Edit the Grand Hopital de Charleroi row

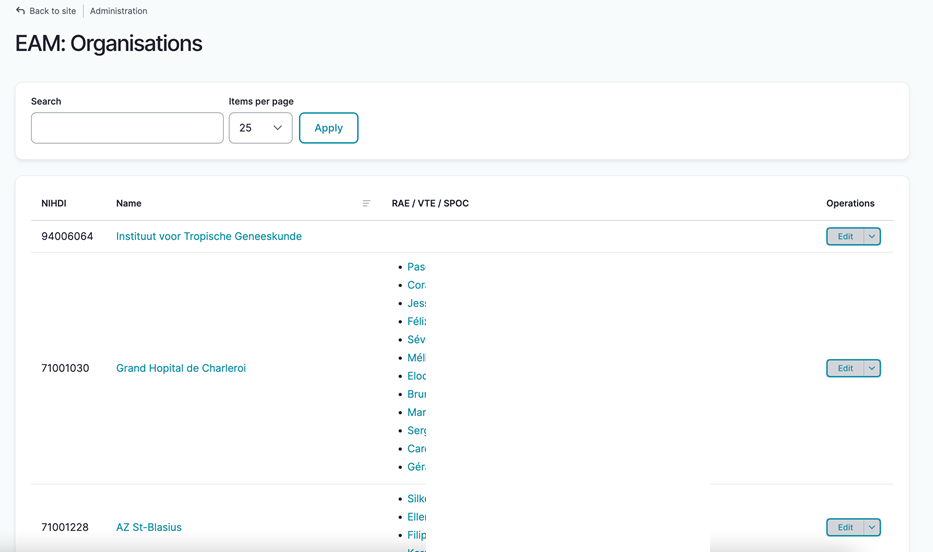pos(845,369)
